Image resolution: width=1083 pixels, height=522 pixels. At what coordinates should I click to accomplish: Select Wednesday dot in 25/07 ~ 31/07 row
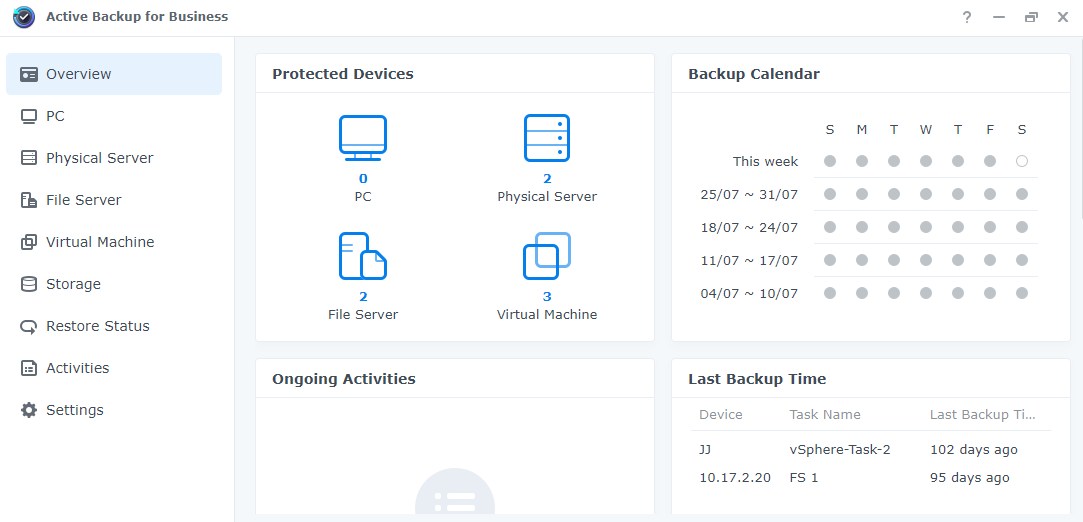click(x=926, y=194)
